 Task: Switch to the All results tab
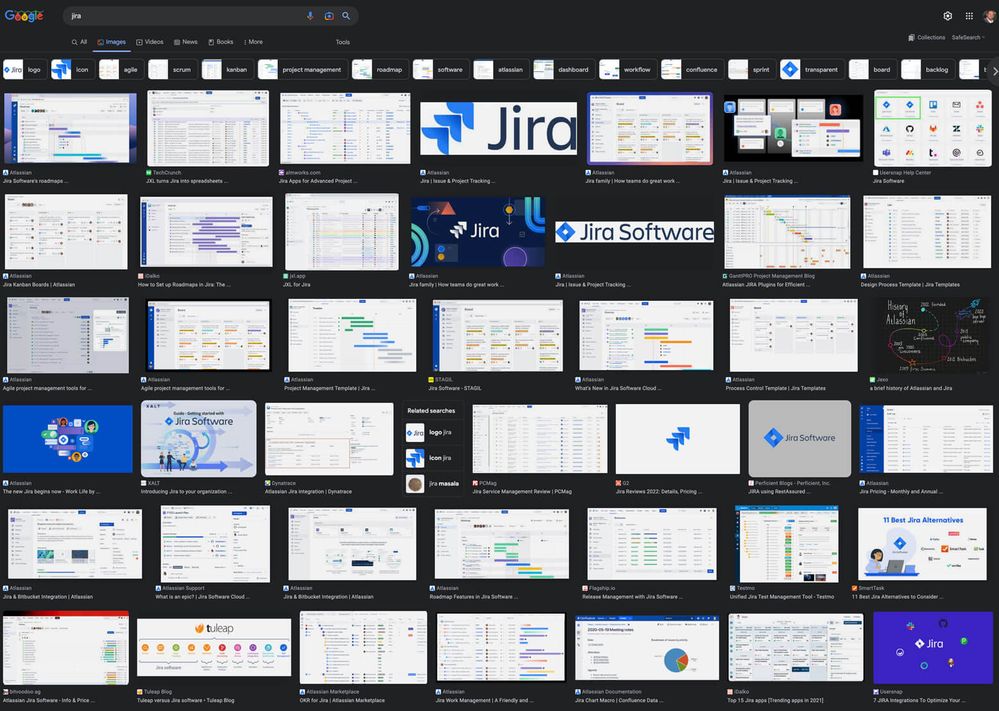(79, 42)
